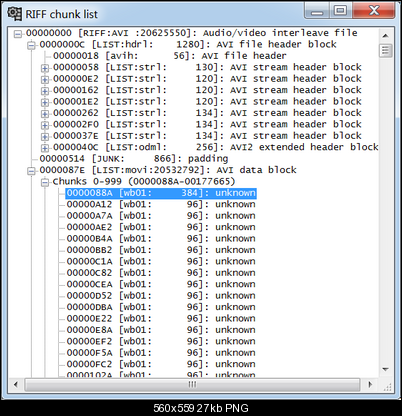402x416 pixels.
Task: Collapse the LIST:hdrl header block
Action: tap(31, 45)
